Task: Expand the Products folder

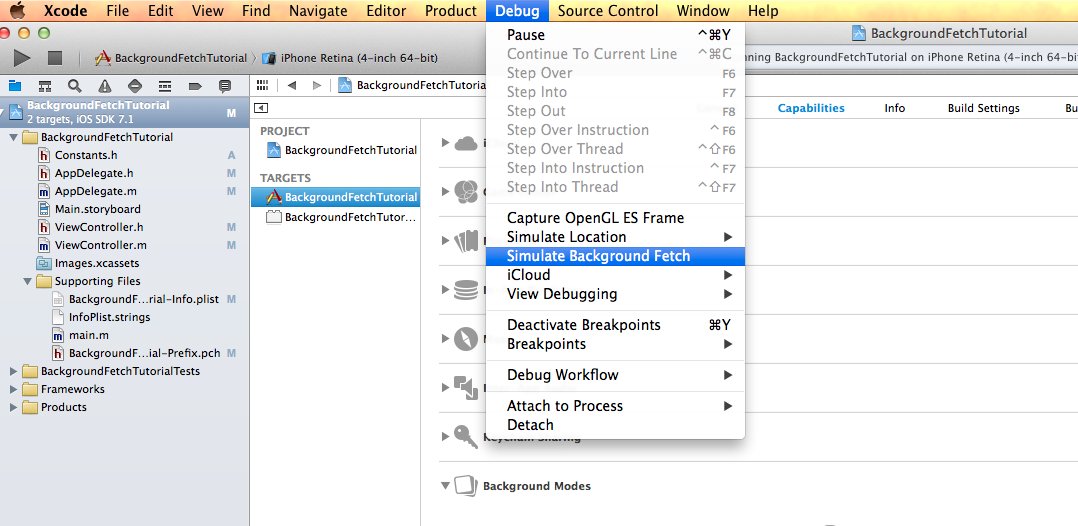Action: [14, 407]
